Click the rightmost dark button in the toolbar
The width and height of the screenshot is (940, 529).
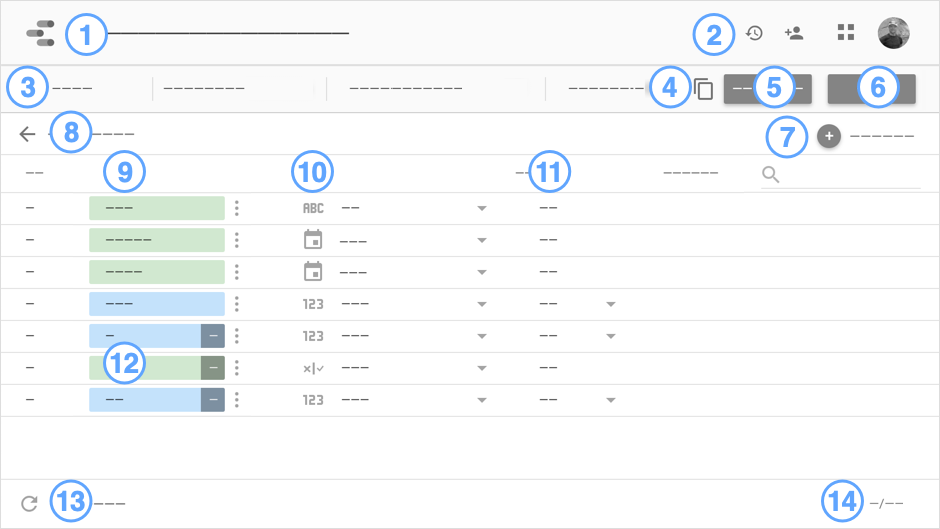[871, 88]
